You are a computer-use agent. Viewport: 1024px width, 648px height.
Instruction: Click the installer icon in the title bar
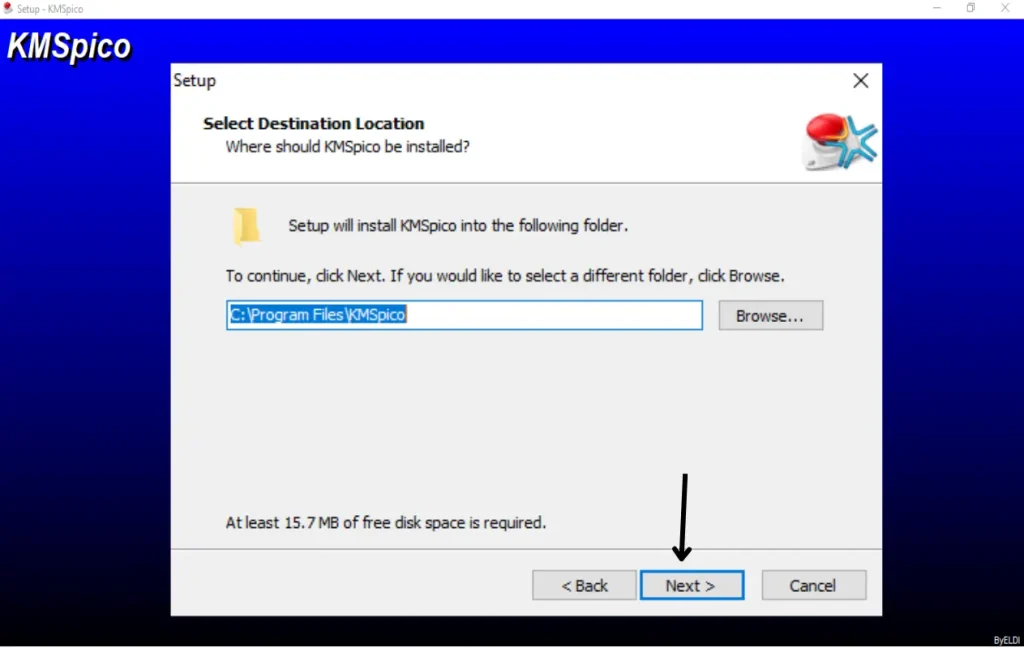pos(10,8)
